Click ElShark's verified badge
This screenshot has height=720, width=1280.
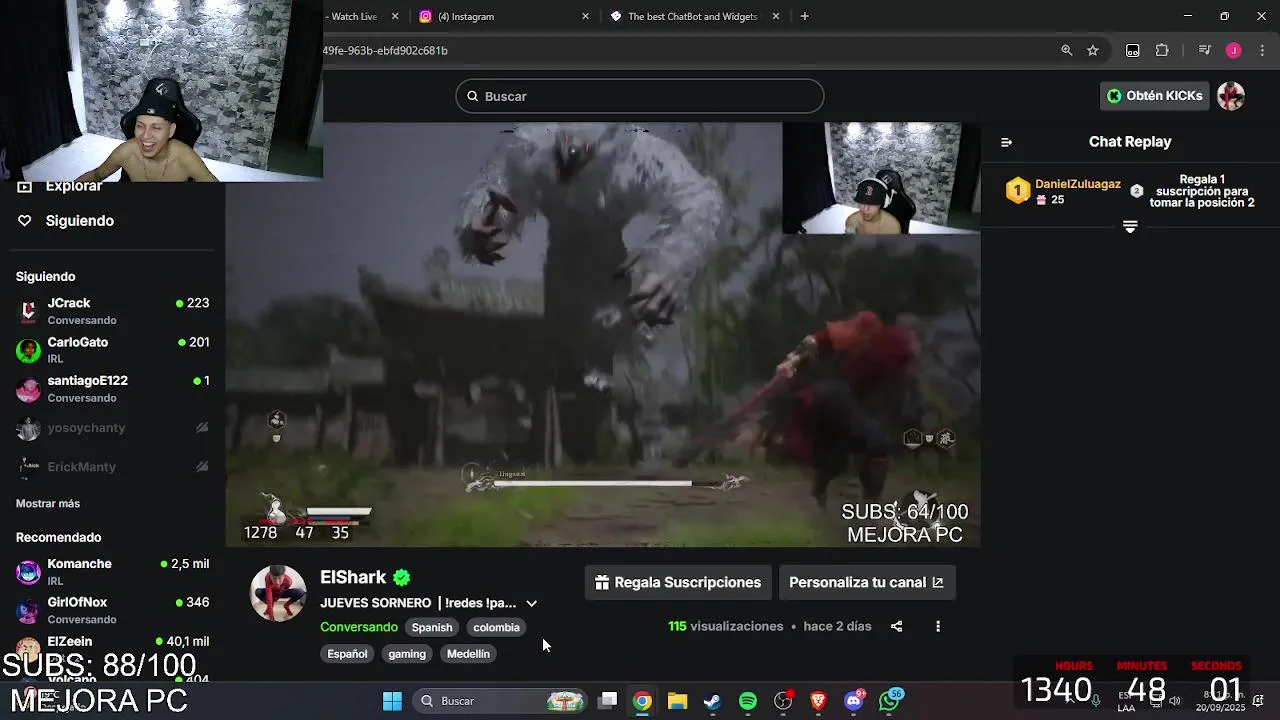(401, 577)
